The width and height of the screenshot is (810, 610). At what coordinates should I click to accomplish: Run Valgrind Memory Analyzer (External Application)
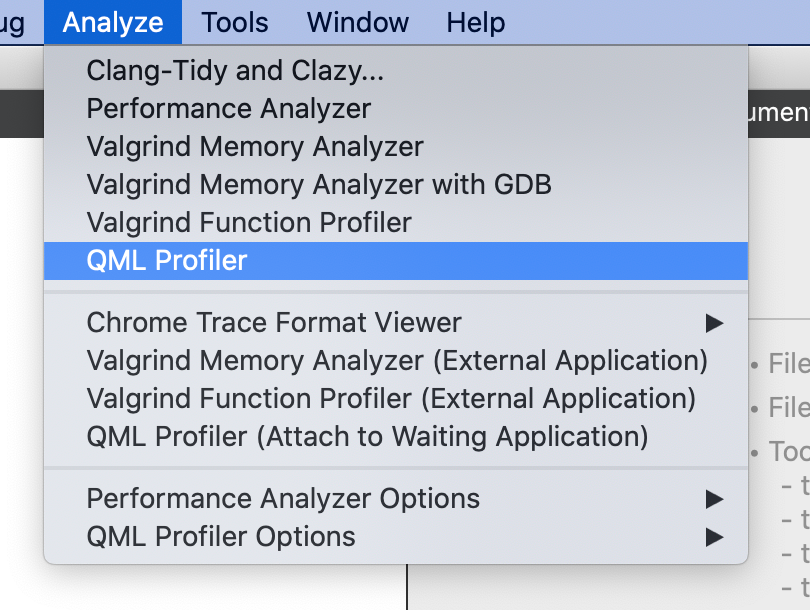pos(397,361)
